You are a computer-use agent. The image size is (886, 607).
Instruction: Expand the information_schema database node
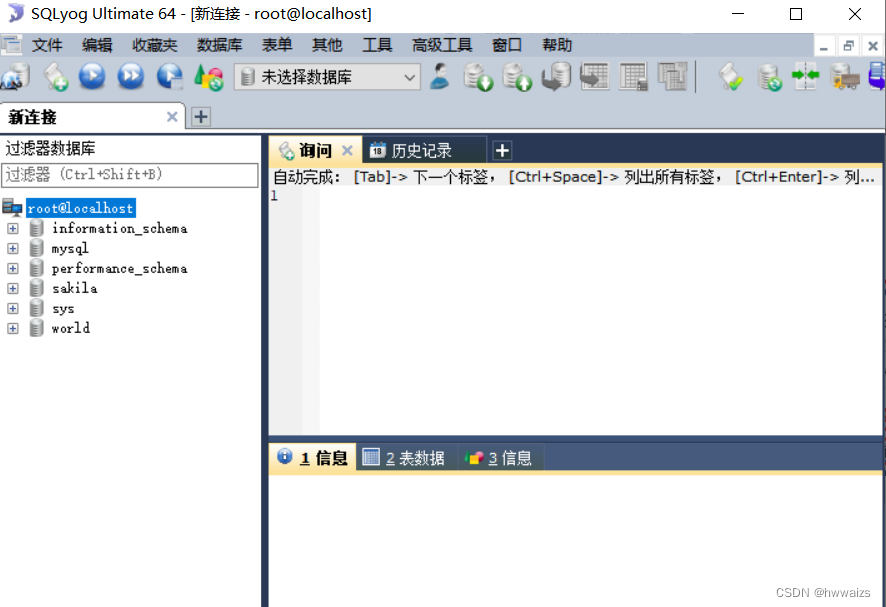click(12, 228)
